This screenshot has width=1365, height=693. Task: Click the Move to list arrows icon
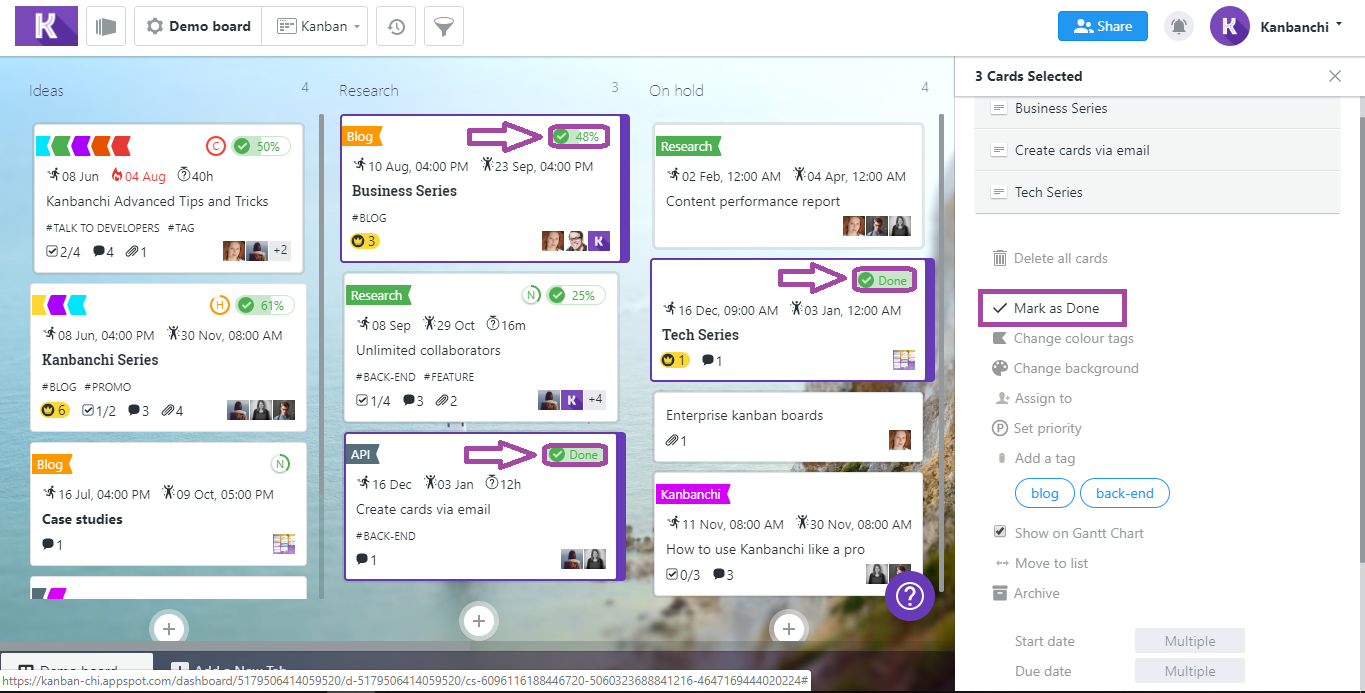coord(1001,563)
